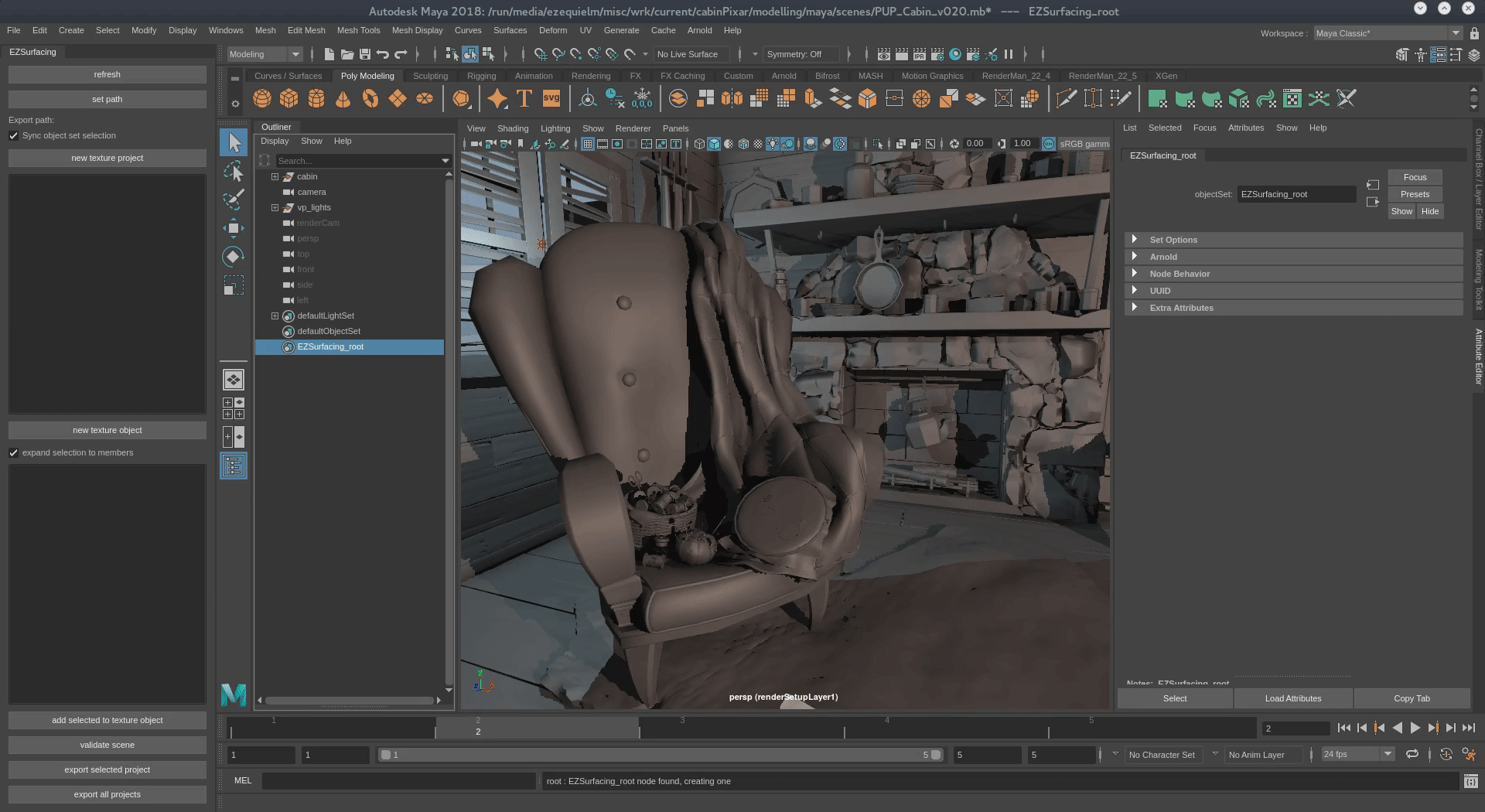Toggle the Outliner panel layout icon
Image resolution: width=1485 pixels, height=812 pixels.
coord(234,466)
